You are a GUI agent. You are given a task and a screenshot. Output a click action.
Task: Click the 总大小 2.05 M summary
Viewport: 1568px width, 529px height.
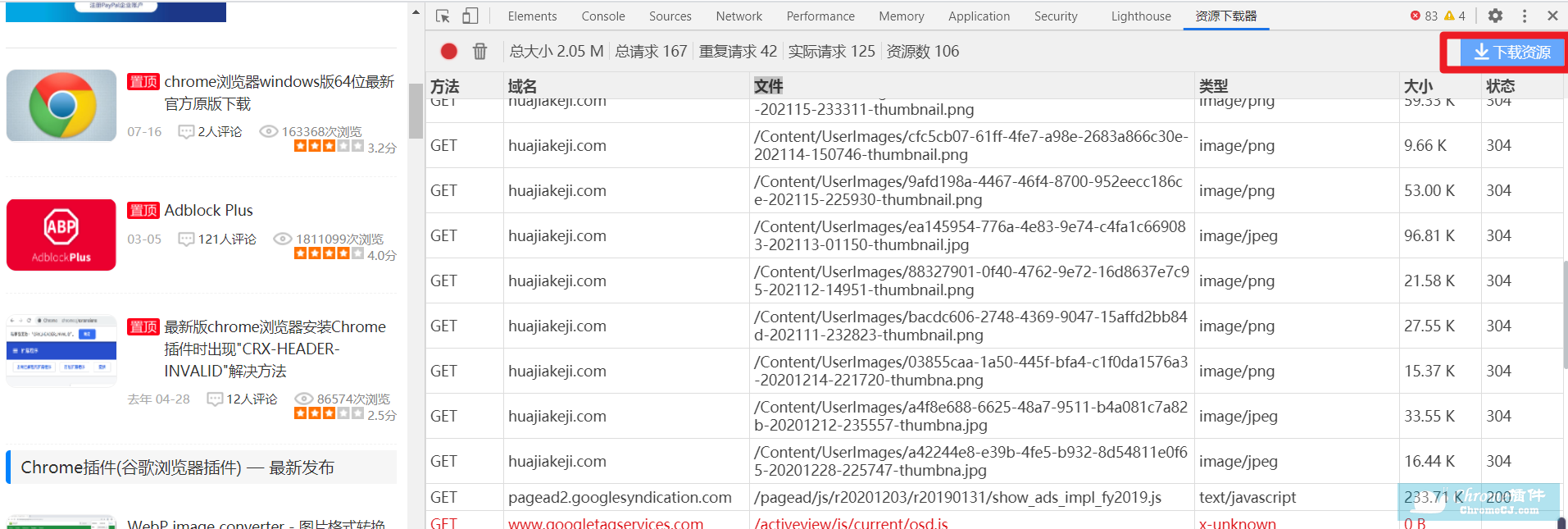click(557, 51)
